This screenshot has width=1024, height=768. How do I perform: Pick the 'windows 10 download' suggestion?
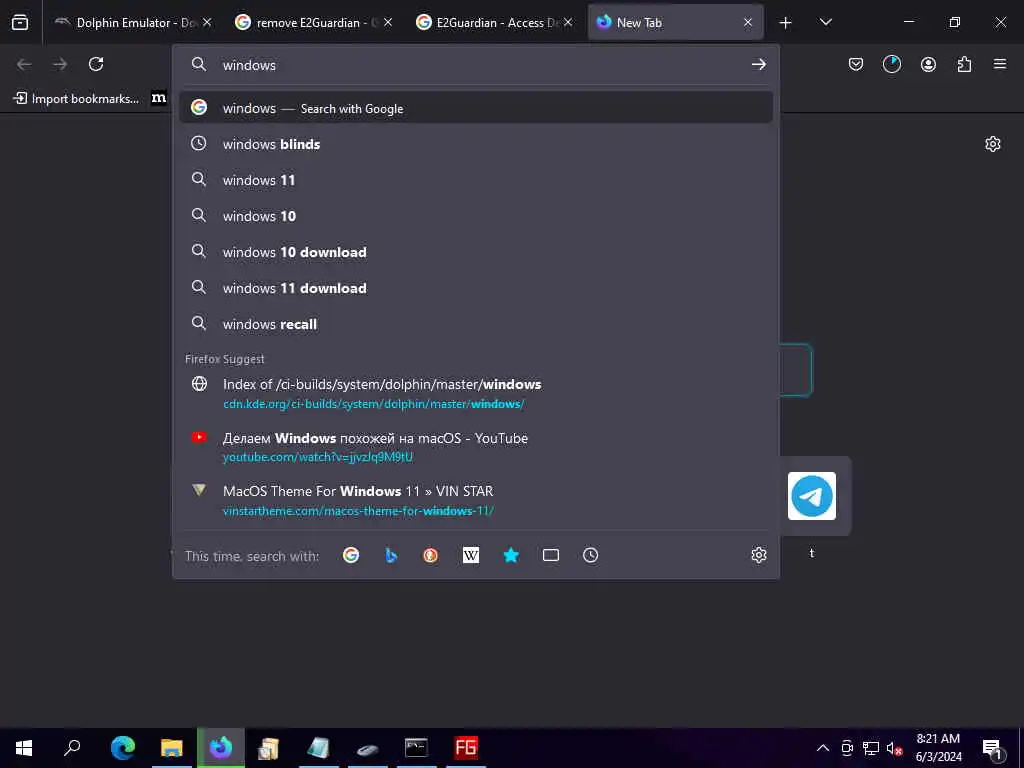click(x=476, y=251)
